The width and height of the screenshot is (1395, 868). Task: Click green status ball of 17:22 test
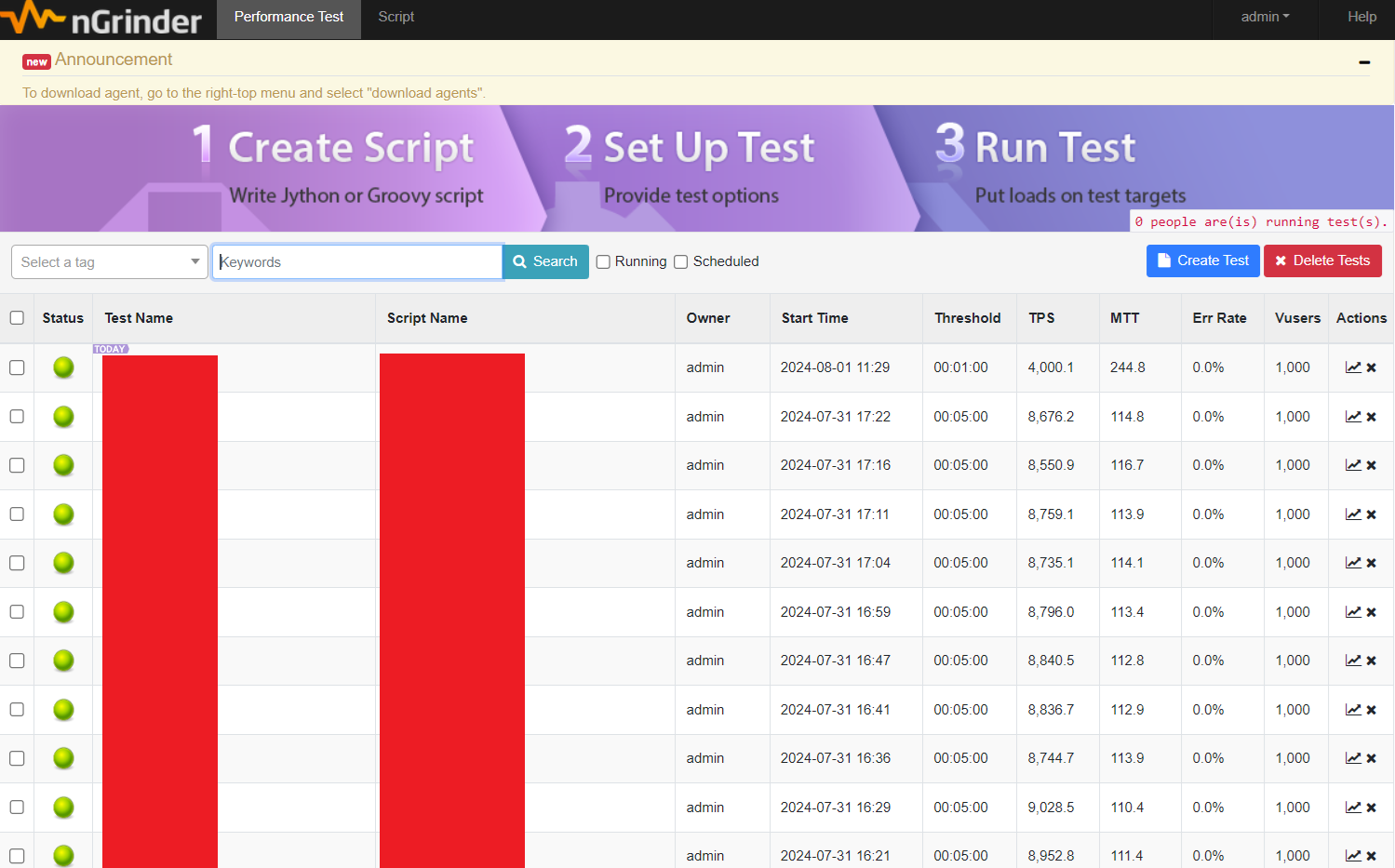coord(63,417)
